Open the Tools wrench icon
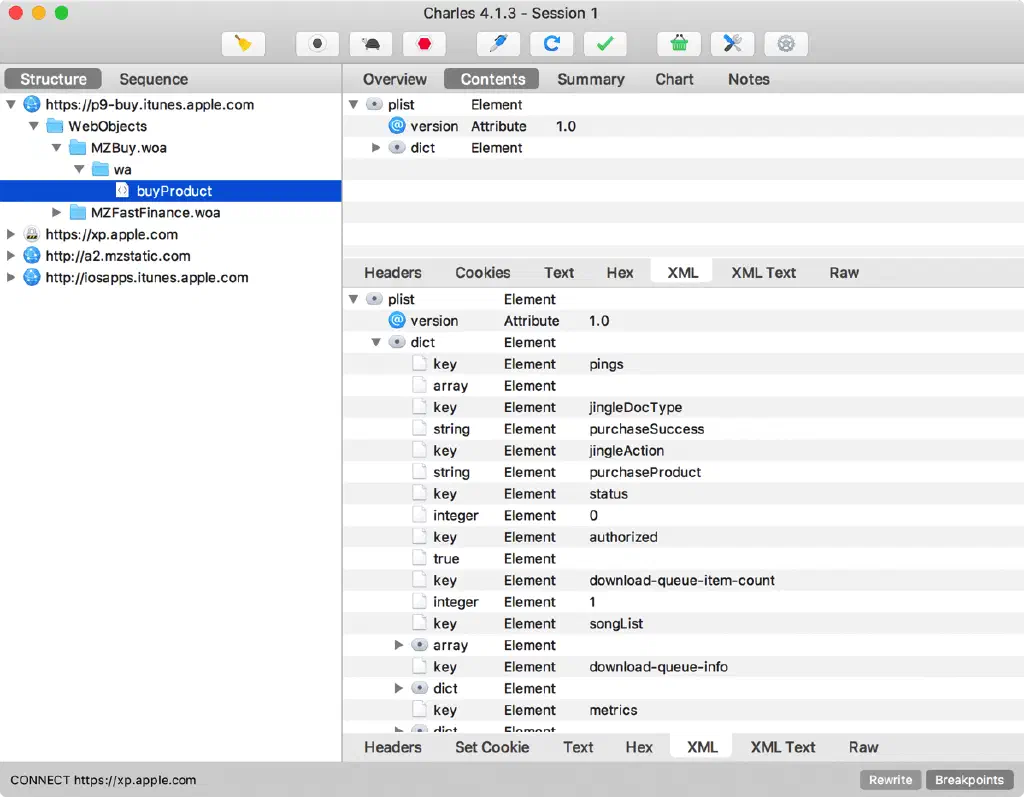Screen dimensions: 1024x797 coord(732,44)
